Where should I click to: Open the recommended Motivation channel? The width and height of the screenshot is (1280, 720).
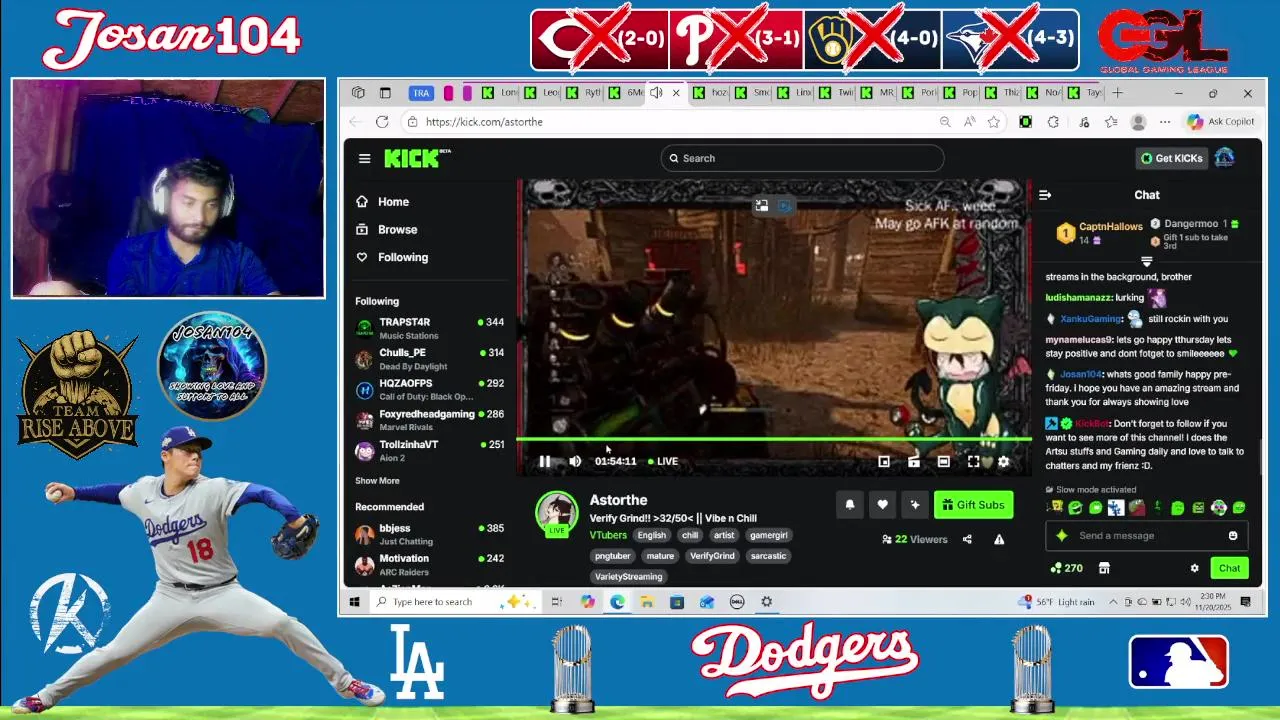(x=430, y=565)
